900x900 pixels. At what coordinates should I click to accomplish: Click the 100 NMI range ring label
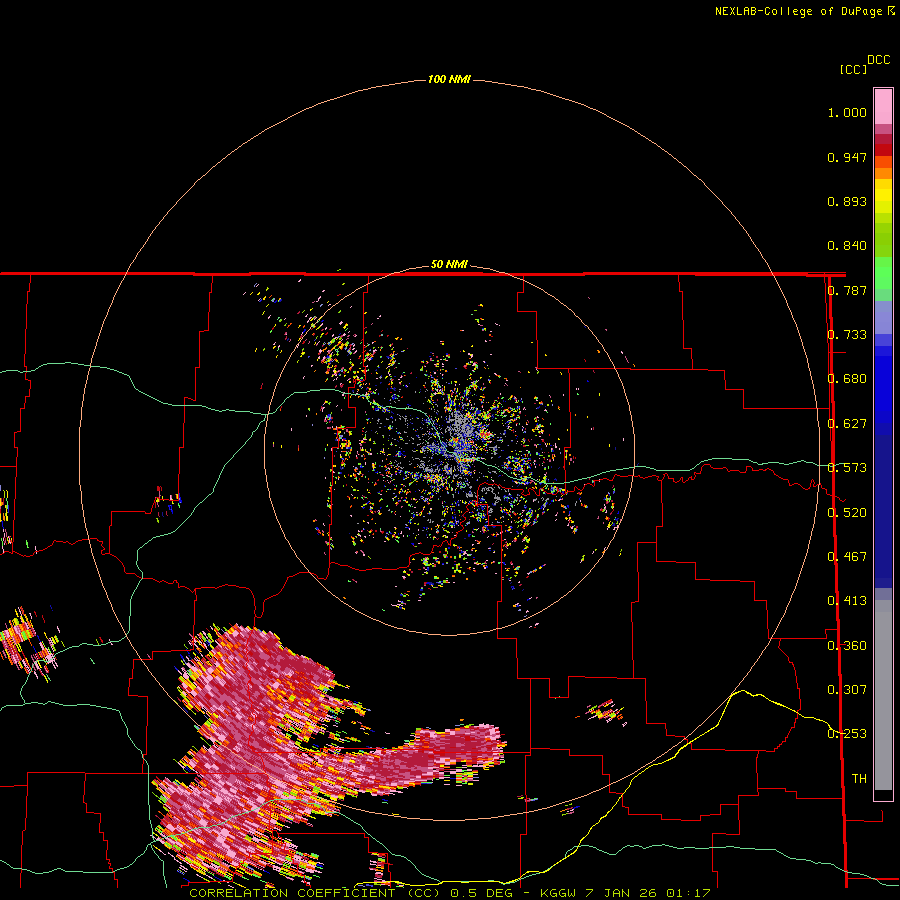pos(449,79)
